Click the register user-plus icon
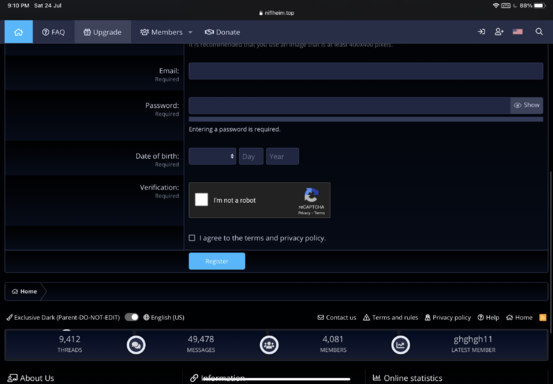Image resolution: width=553 pixels, height=384 pixels. pyautogui.click(x=499, y=32)
